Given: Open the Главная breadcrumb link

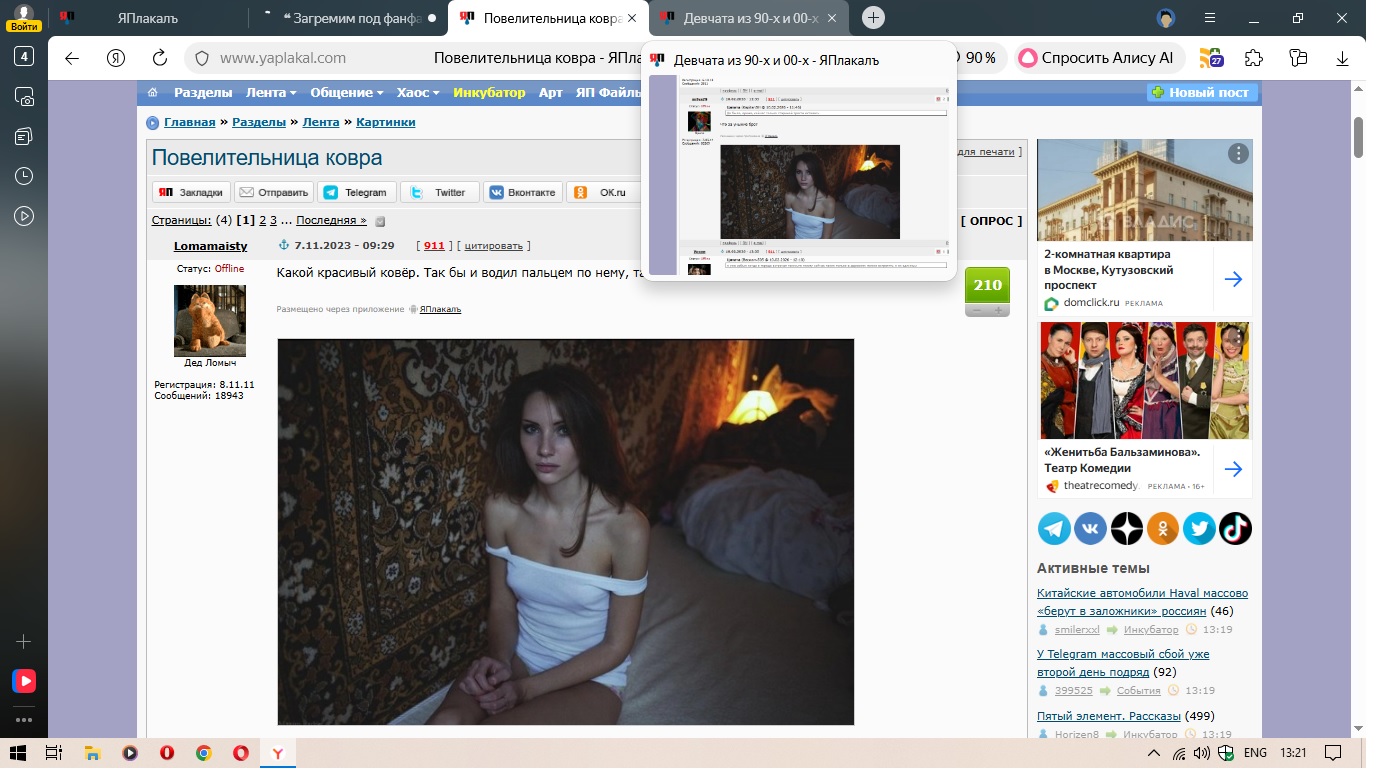Looking at the screenshot, I should [190, 122].
